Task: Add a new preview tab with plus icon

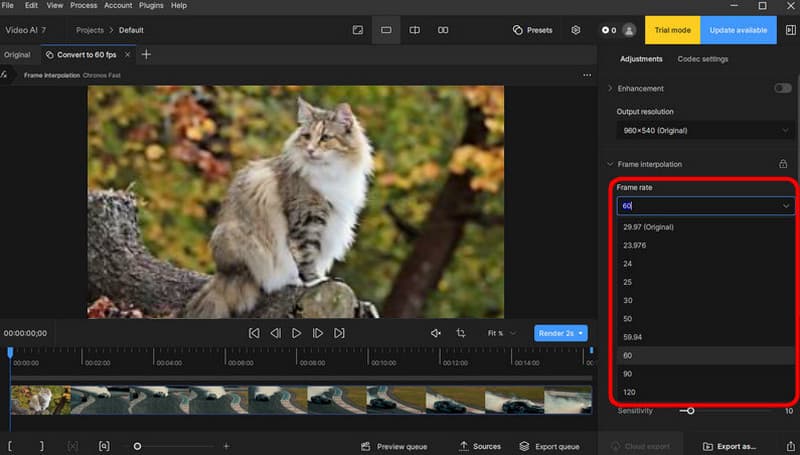Action: pos(146,54)
